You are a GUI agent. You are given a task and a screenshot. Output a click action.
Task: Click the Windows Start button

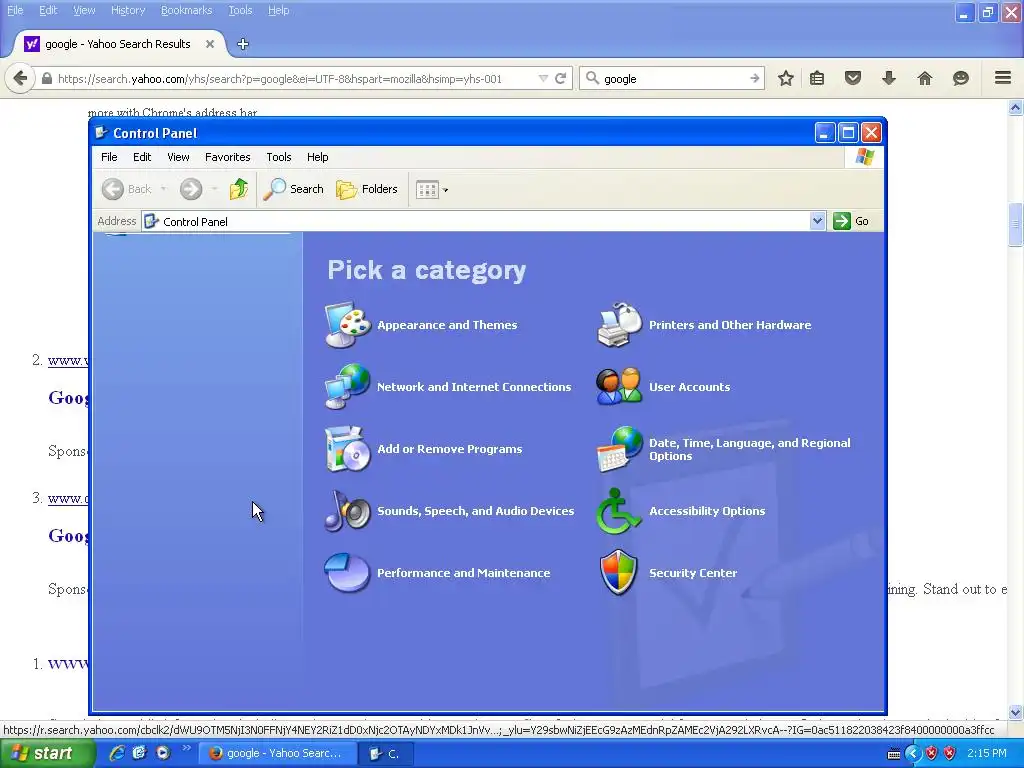pos(46,754)
